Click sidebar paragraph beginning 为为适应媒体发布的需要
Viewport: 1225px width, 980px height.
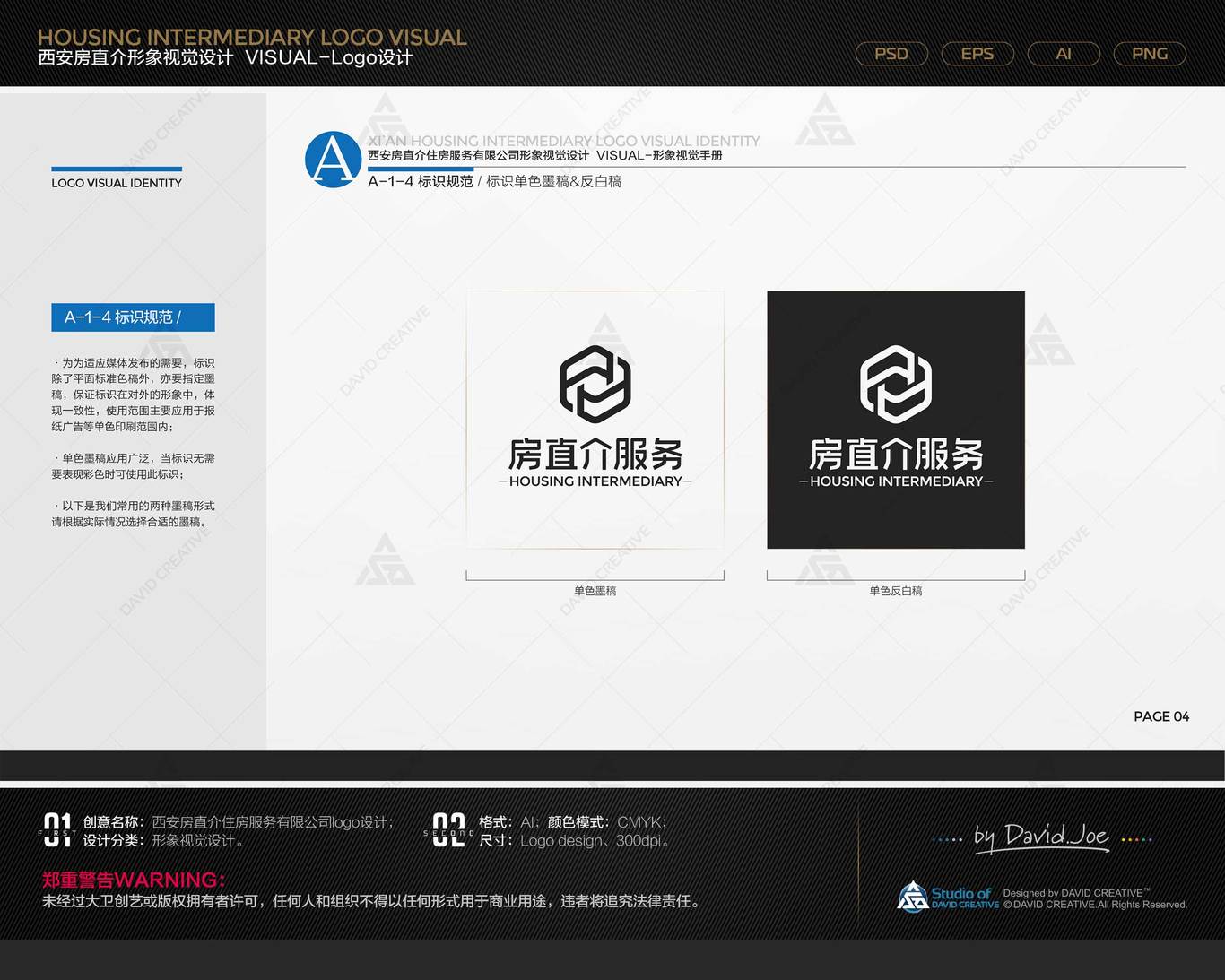[x=133, y=395]
